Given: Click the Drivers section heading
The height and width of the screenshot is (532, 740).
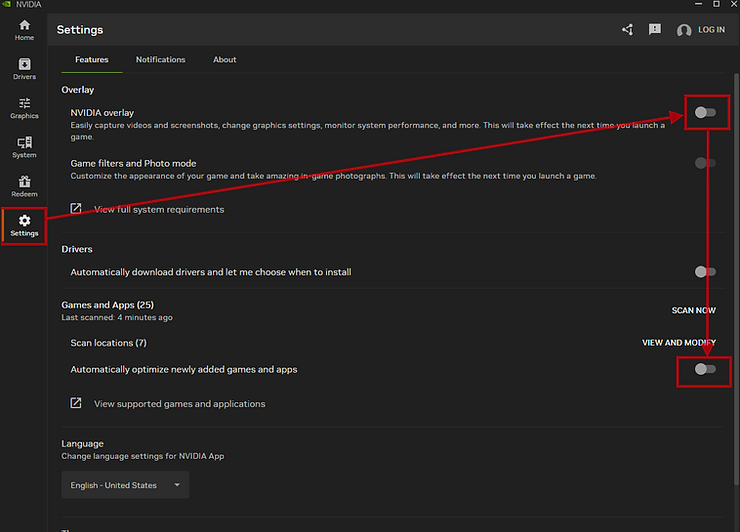Looking at the screenshot, I should 77,249.
